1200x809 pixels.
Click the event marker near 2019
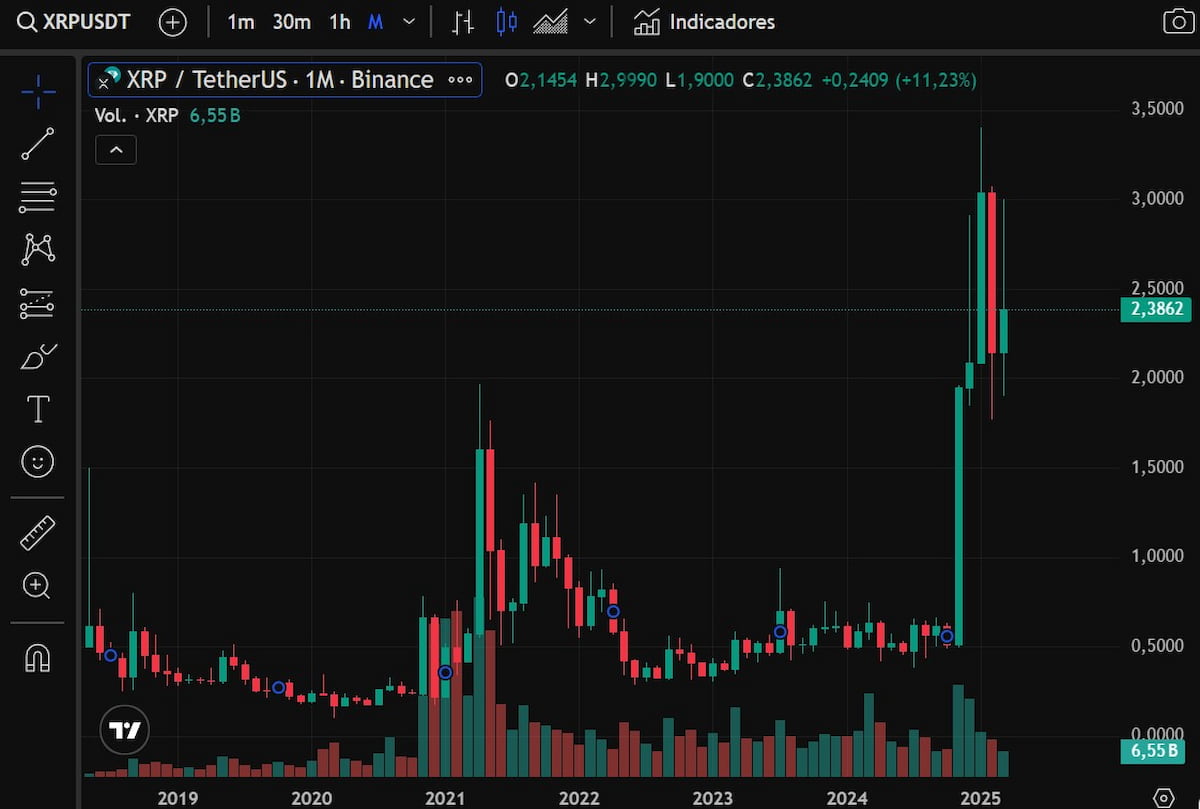click(x=111, y=655)
